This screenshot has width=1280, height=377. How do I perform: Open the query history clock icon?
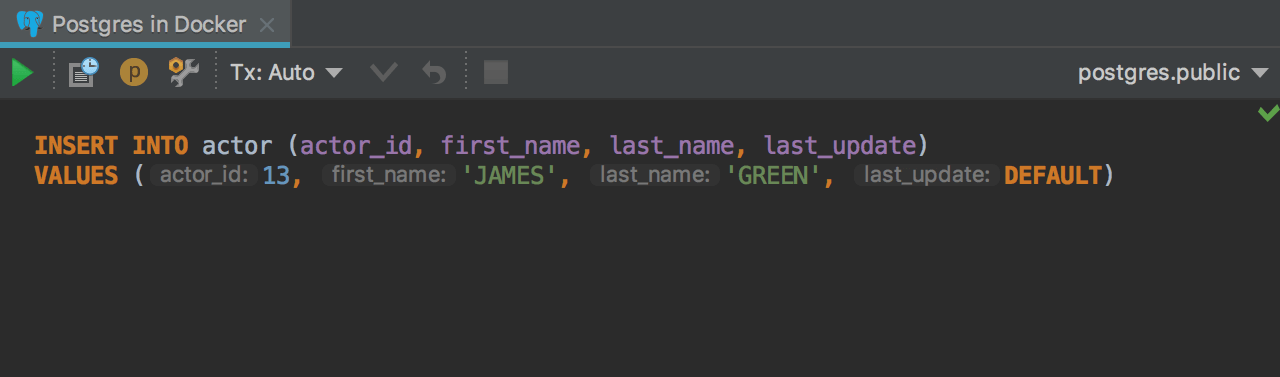click(84, 72)
